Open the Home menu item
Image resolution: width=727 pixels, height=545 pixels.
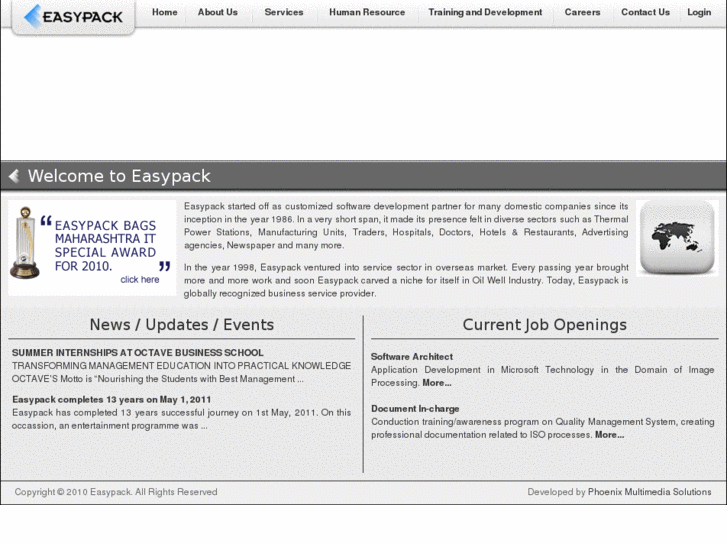coord(165,13)
